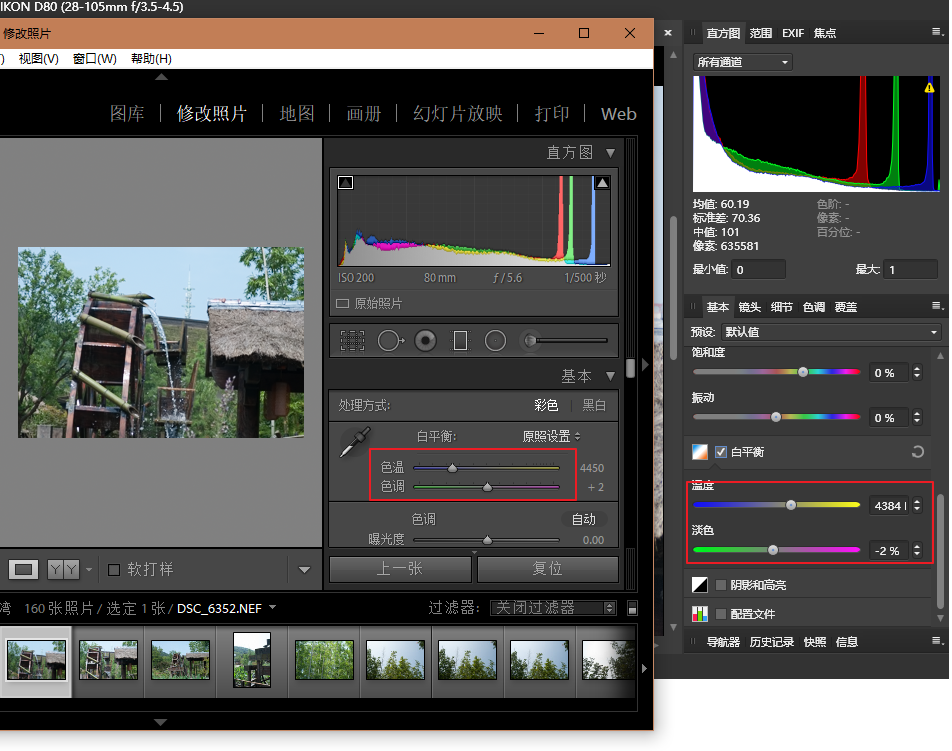Open the 镜头 tab
Screen dimensions: 952x751
click(749, 307)
